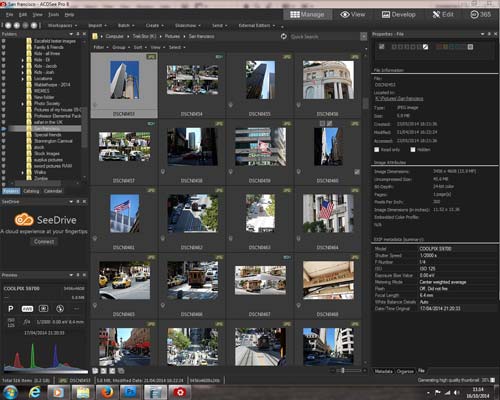Open Edit mode
This screenshot has width=500, height=400.
click(443, 15)
